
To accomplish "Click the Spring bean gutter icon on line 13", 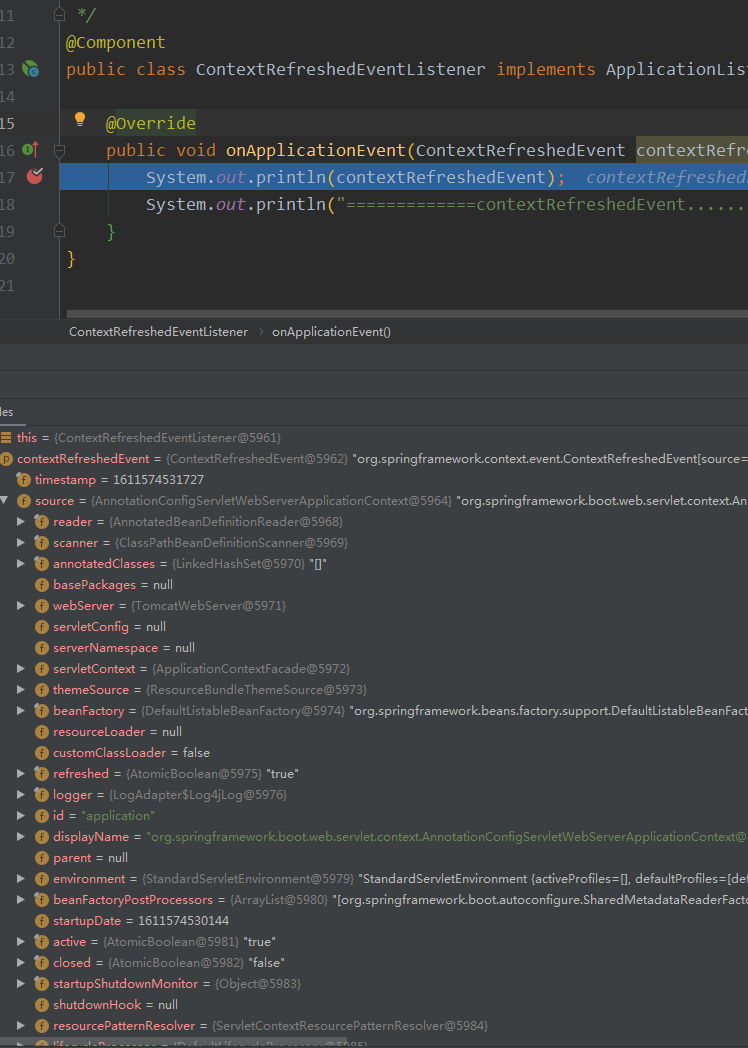I will click(x=31, y=69).
